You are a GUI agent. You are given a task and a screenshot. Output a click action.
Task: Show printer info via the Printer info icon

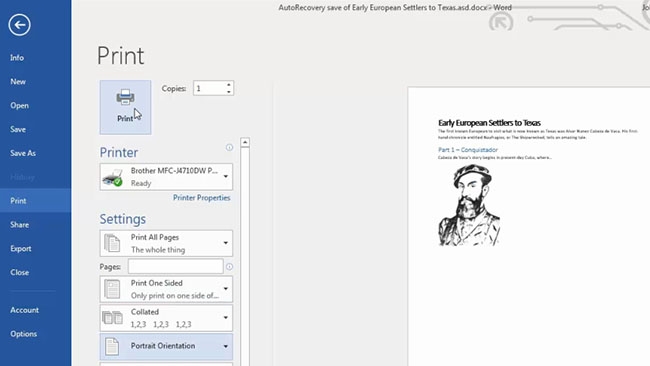click(x=229, y=148)
